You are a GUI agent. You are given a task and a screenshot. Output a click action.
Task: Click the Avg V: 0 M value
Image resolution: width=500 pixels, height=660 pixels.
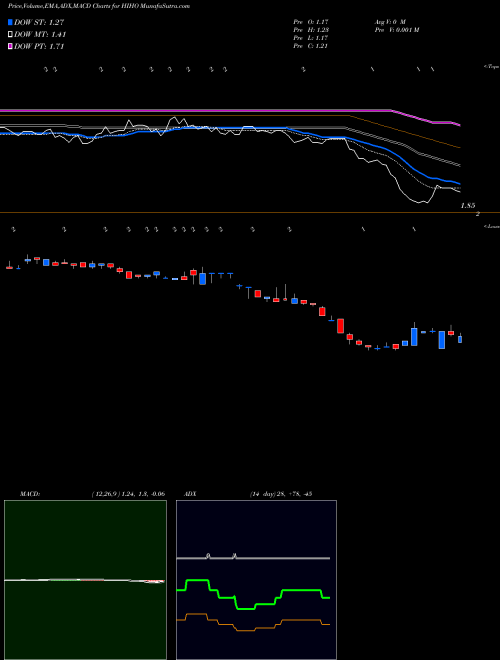[x=390, y=22]
